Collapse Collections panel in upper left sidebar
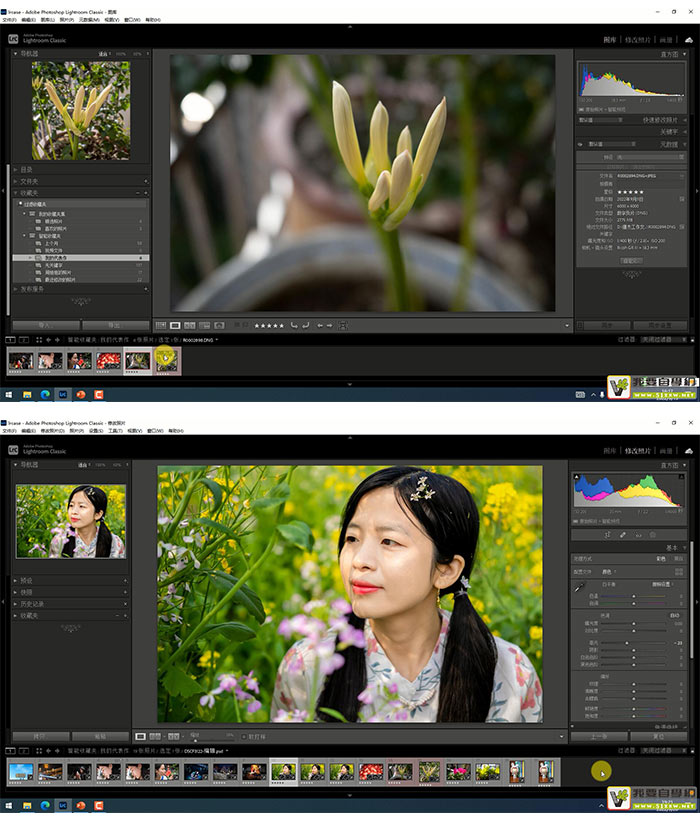Screen dimensions: 700x821 [16, 193]
